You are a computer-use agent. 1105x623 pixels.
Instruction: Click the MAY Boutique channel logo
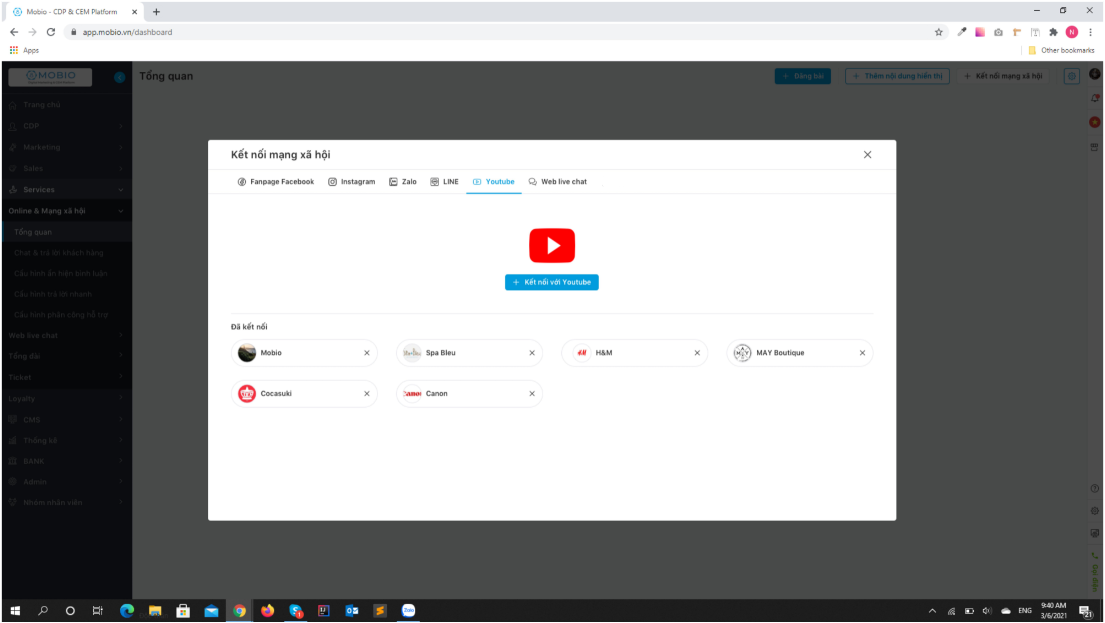pyautogui.click(x=742, y=353)
